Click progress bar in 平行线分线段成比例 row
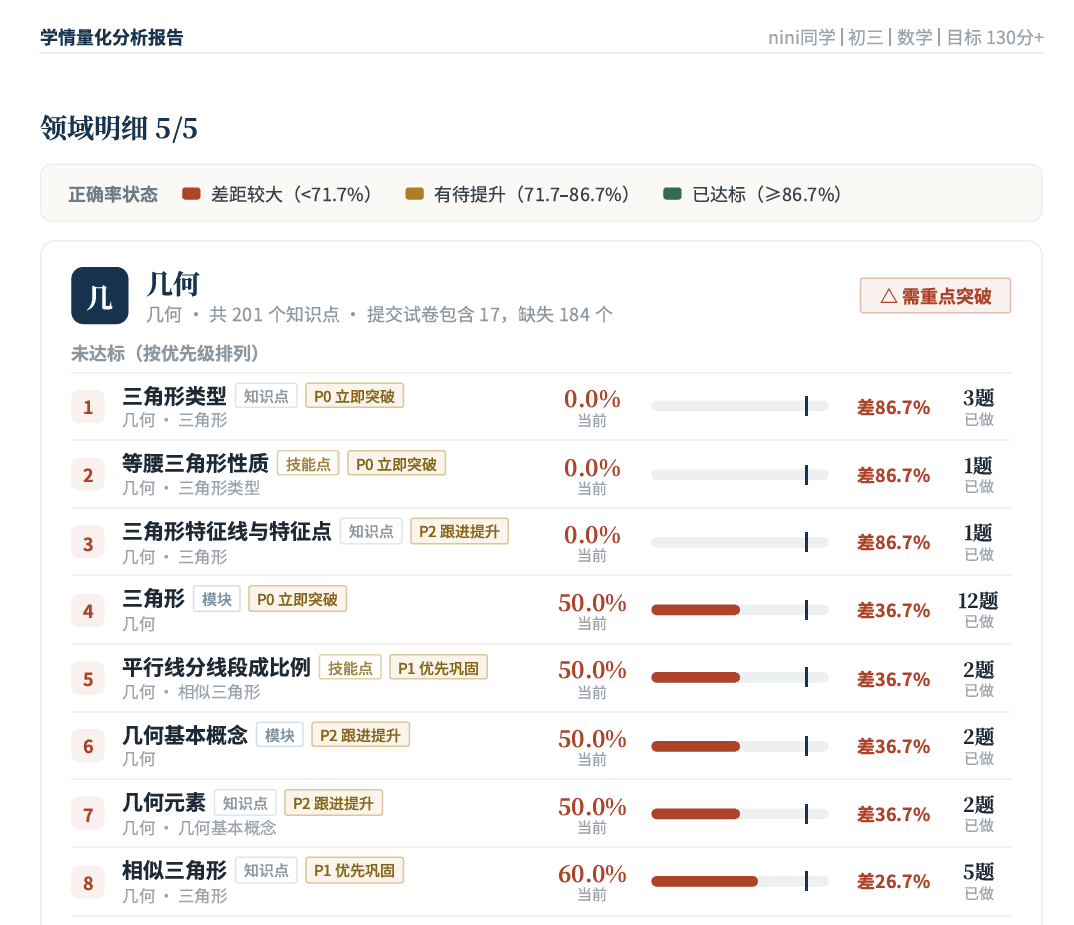Viewport: 1074px width, 925px height. click(740, 678)
